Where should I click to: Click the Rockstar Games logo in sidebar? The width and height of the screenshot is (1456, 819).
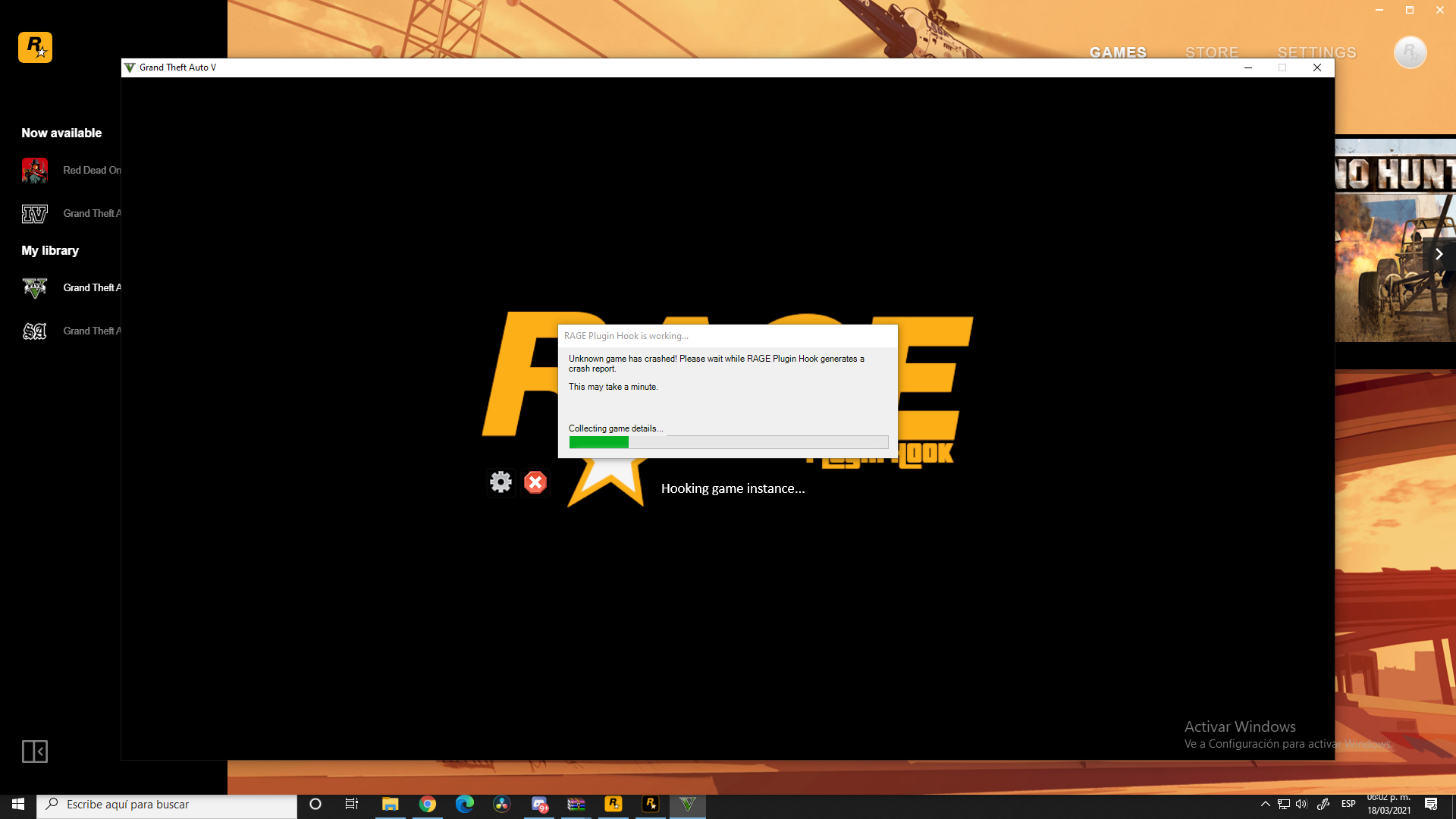35,47
